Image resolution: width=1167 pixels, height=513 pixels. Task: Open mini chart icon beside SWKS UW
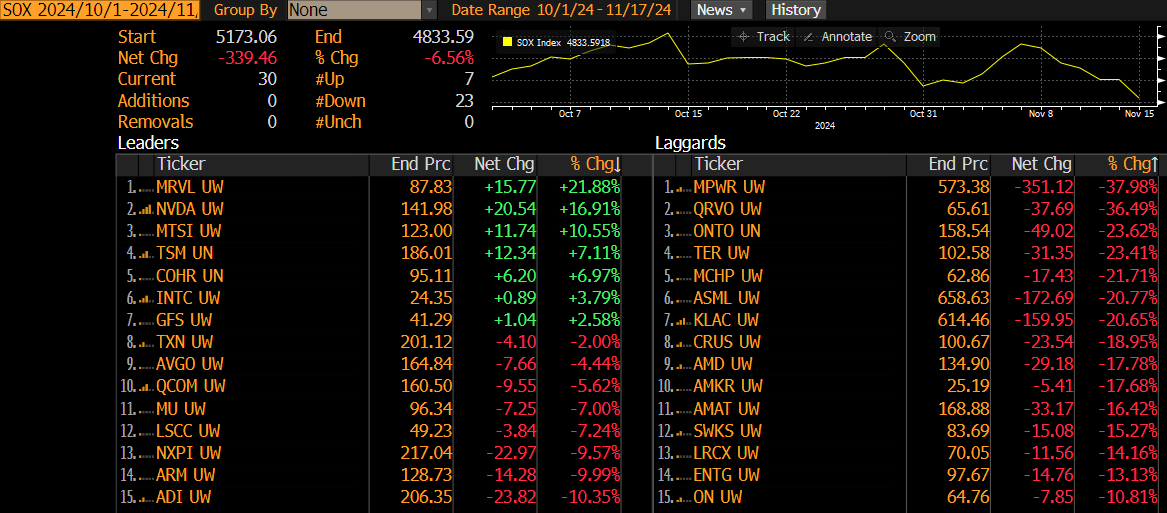coord(682,432)
